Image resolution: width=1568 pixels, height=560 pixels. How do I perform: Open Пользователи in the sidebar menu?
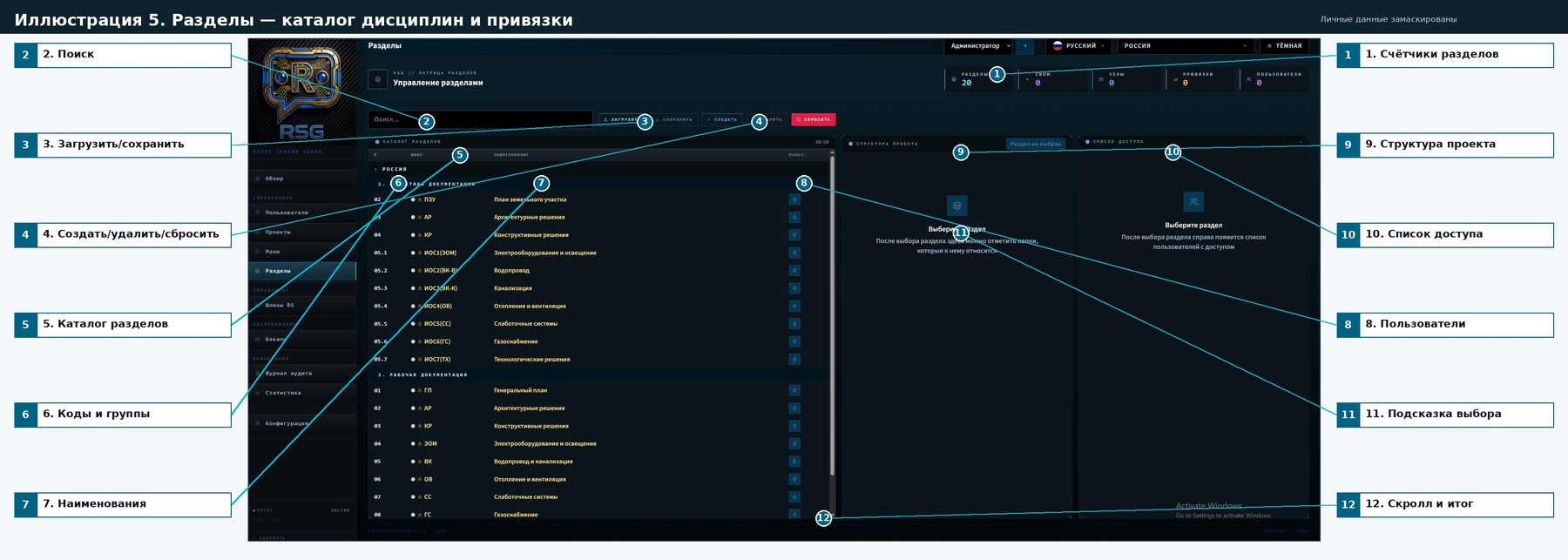287,213
